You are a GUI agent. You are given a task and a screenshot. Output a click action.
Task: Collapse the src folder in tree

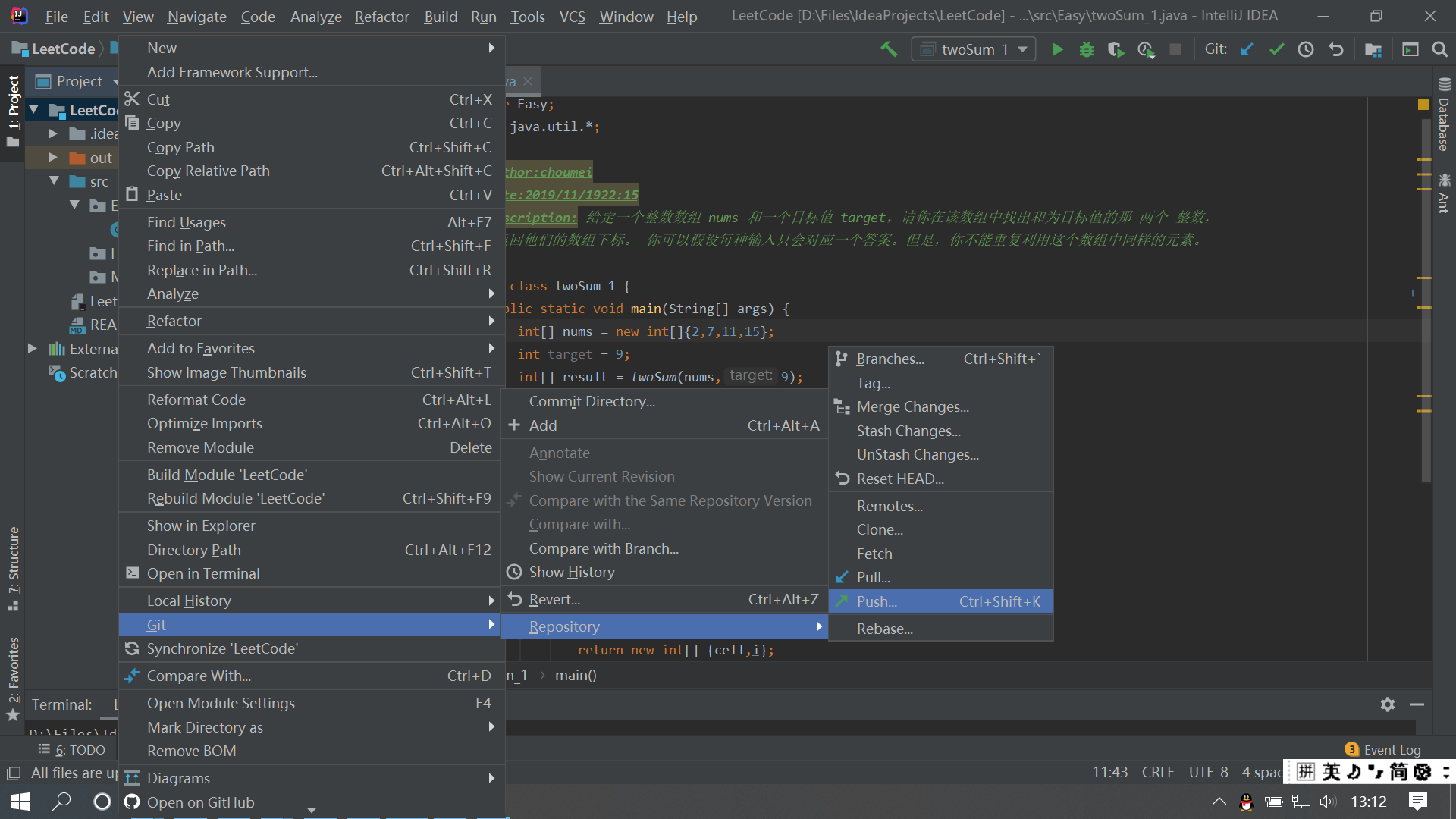click(x=54, y=181)
